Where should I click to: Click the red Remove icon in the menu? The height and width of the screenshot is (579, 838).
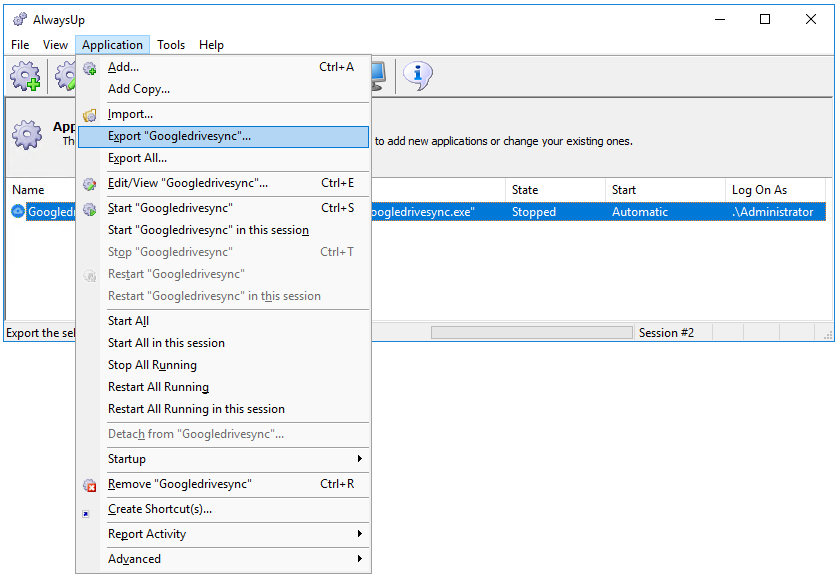coord(90,485)
